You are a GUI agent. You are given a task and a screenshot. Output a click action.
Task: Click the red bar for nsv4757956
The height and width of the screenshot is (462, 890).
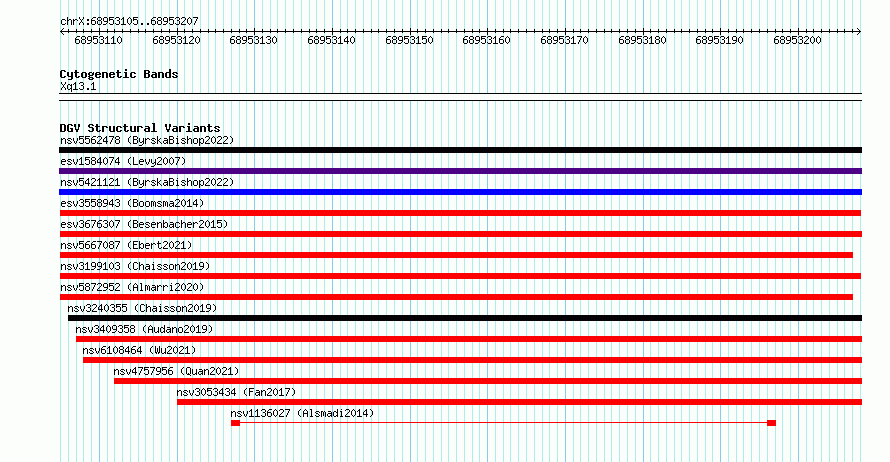[x=488, y=381]
